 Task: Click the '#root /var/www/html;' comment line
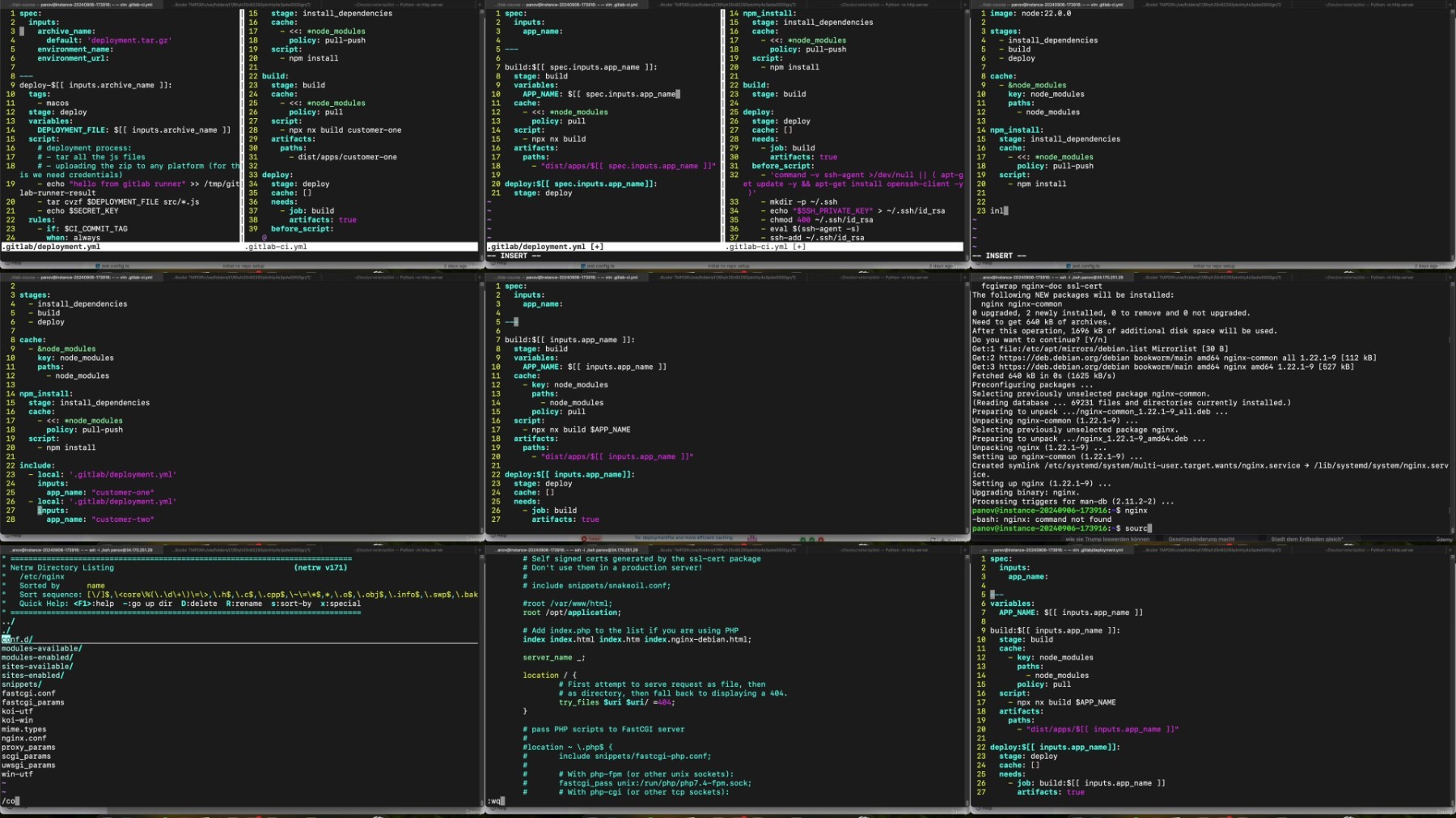(568, 604)
